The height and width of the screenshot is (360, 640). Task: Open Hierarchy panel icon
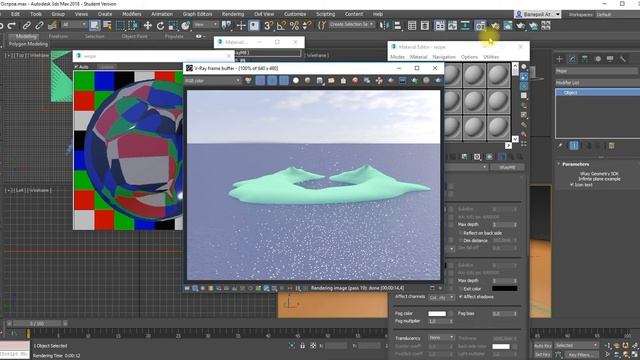[585, 59]
